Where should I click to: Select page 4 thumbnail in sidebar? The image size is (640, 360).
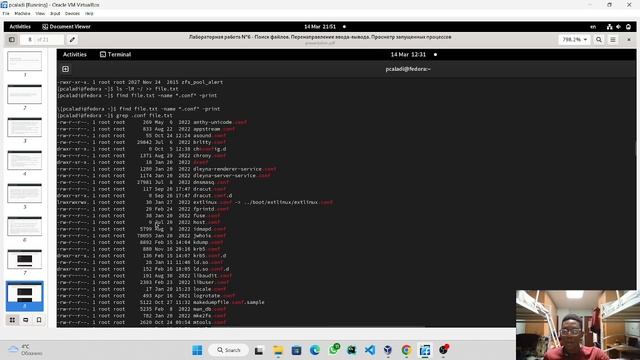pos(24,160)
